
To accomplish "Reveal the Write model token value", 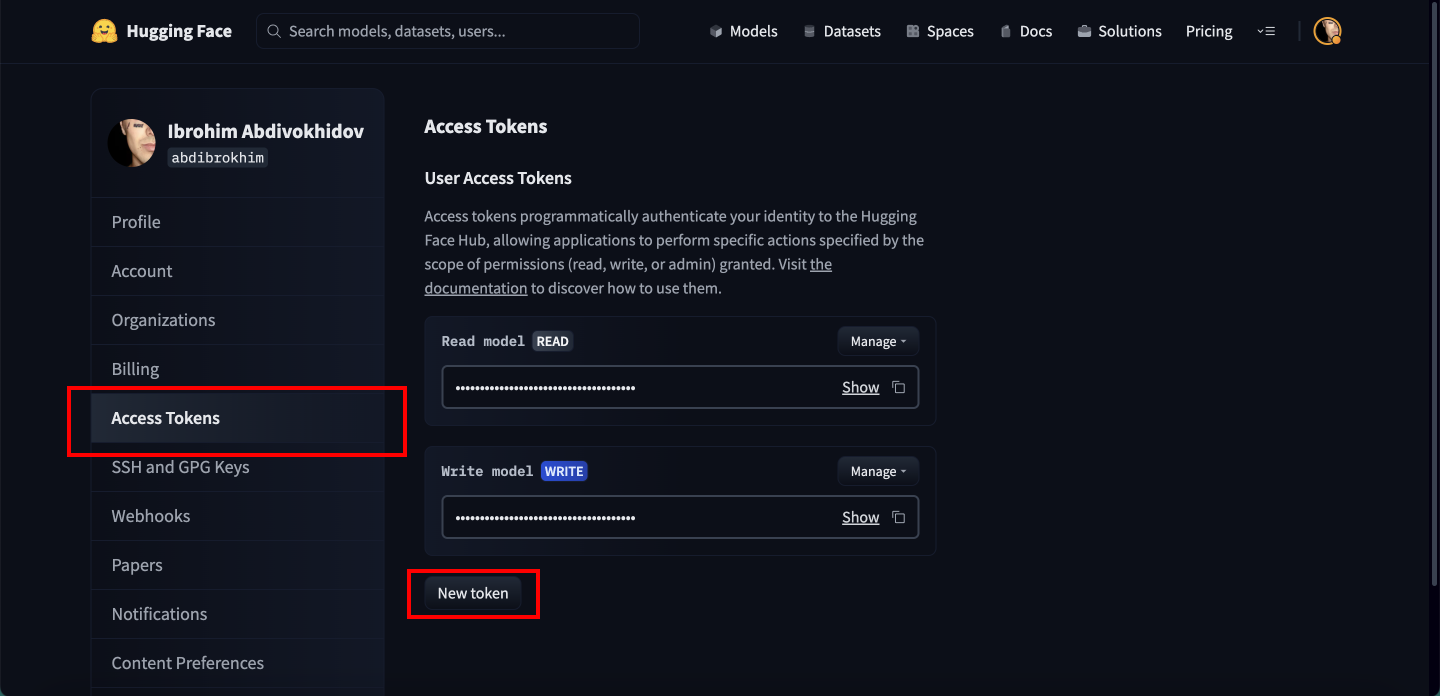I will point(860,518).
